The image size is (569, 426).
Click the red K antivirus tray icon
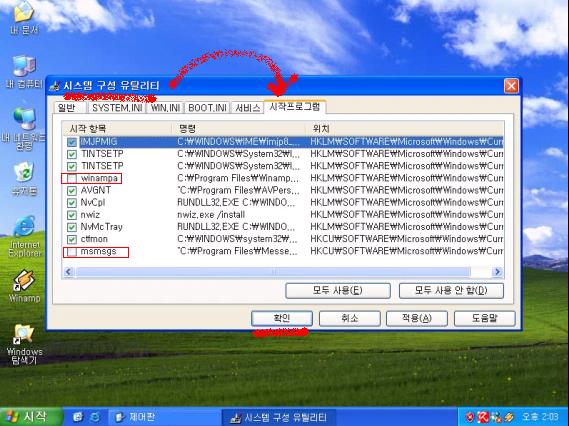[x=483, y=417]
